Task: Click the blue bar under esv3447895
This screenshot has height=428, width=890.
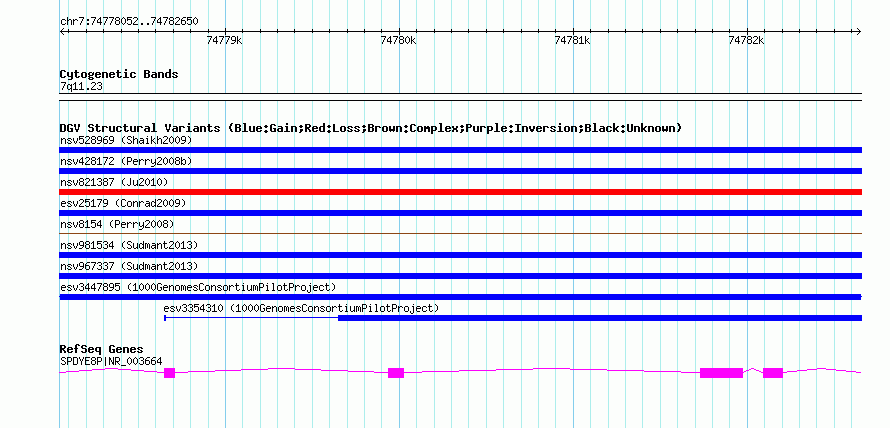Action: 460,297
